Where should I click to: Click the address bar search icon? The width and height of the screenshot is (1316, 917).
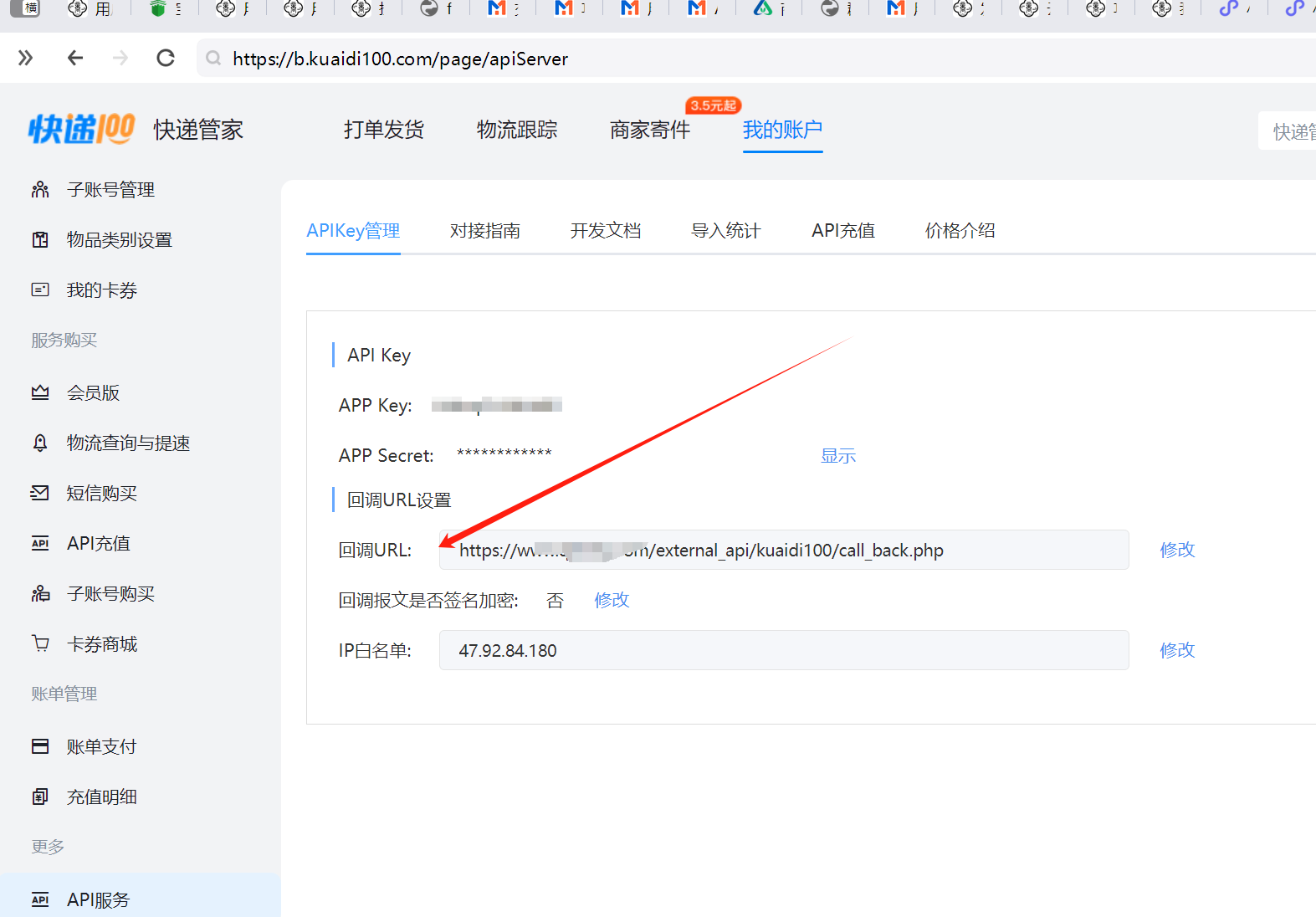214,58
